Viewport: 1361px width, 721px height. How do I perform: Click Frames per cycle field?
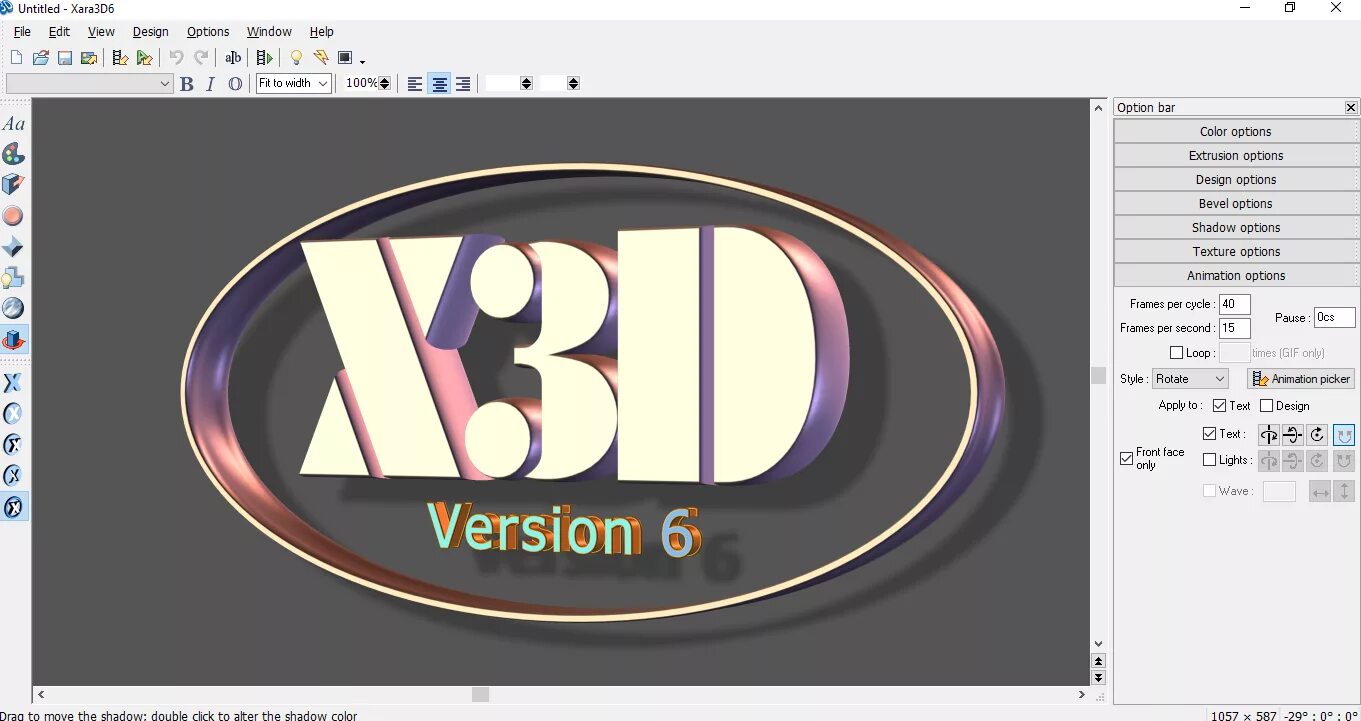[1234, 304]
